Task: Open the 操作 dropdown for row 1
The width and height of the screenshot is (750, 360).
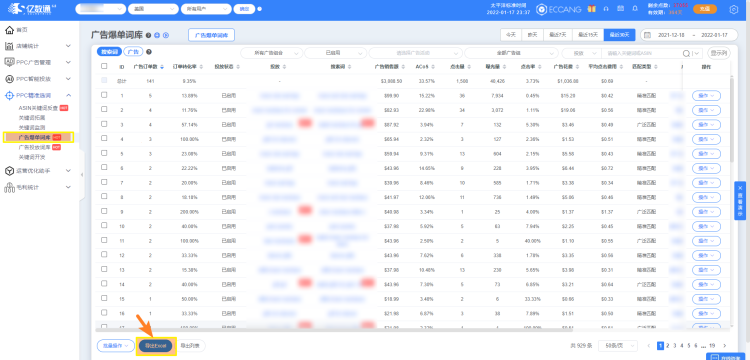Action: [x=706, y=96]
